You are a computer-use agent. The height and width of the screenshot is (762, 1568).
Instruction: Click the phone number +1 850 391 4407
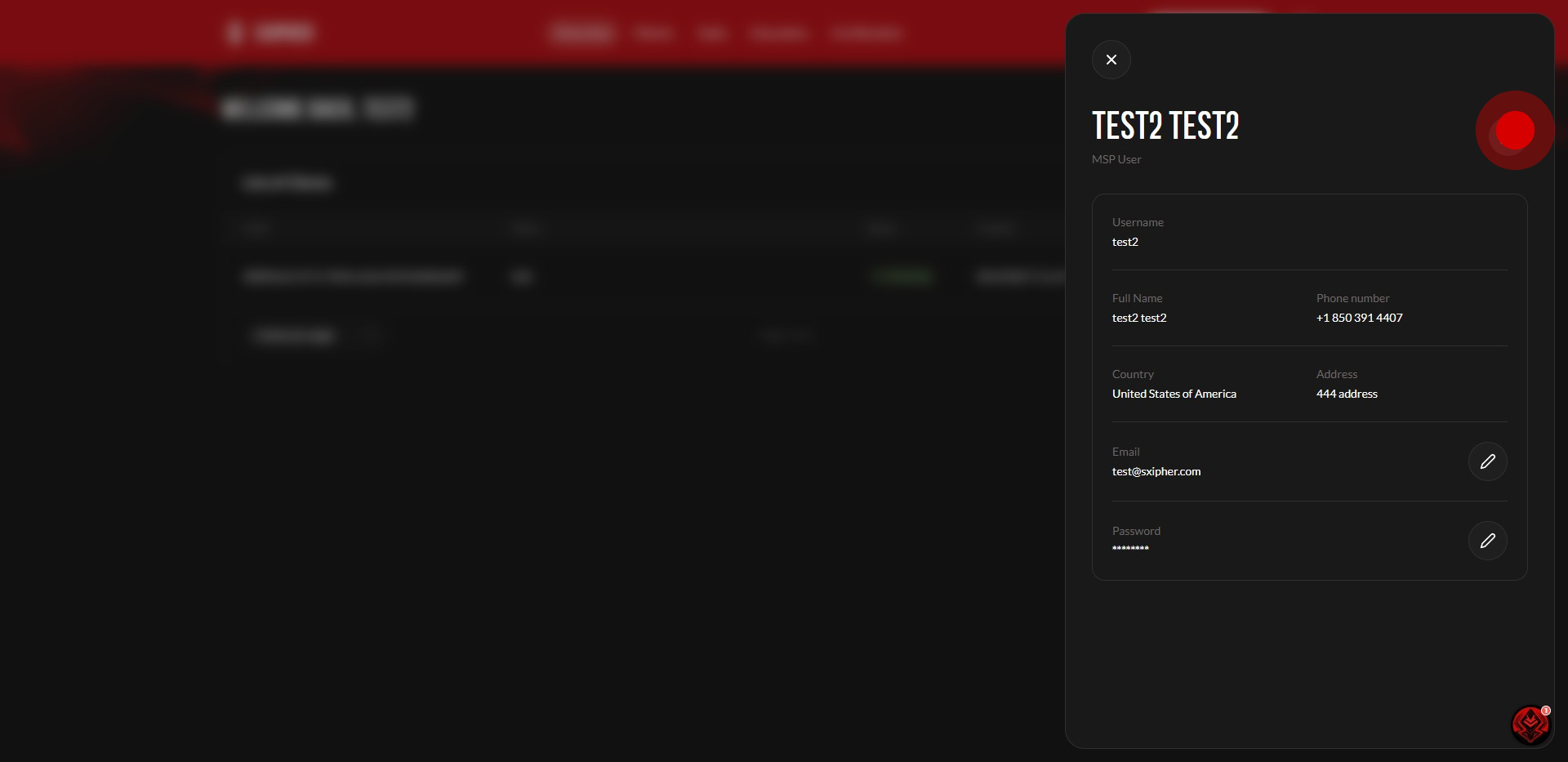coord(1359,318)
